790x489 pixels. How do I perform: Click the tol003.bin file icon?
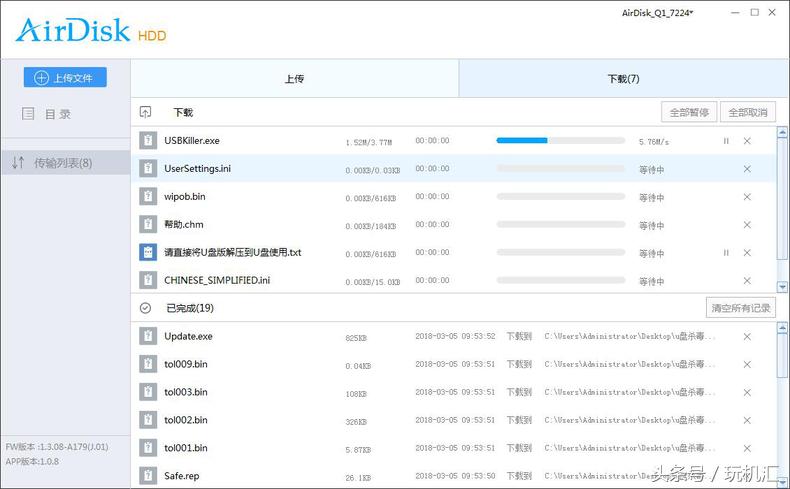pyautogui.click(x=148, y=392)
